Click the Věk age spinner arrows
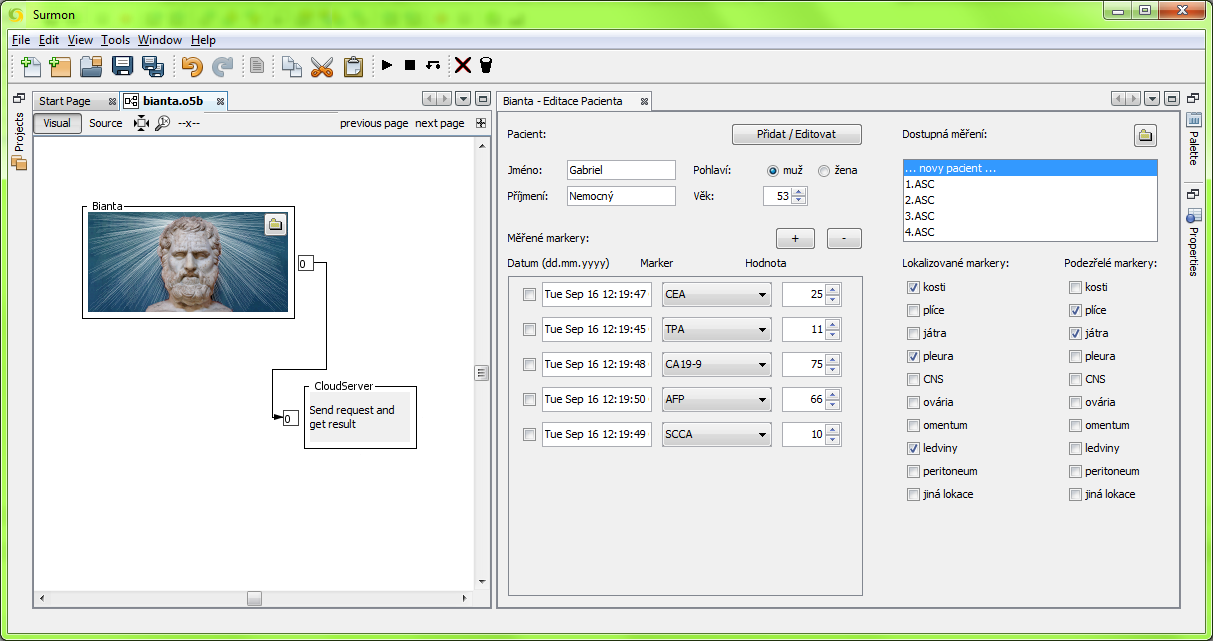Screen dimensions: 1213x641 [798, 196]
